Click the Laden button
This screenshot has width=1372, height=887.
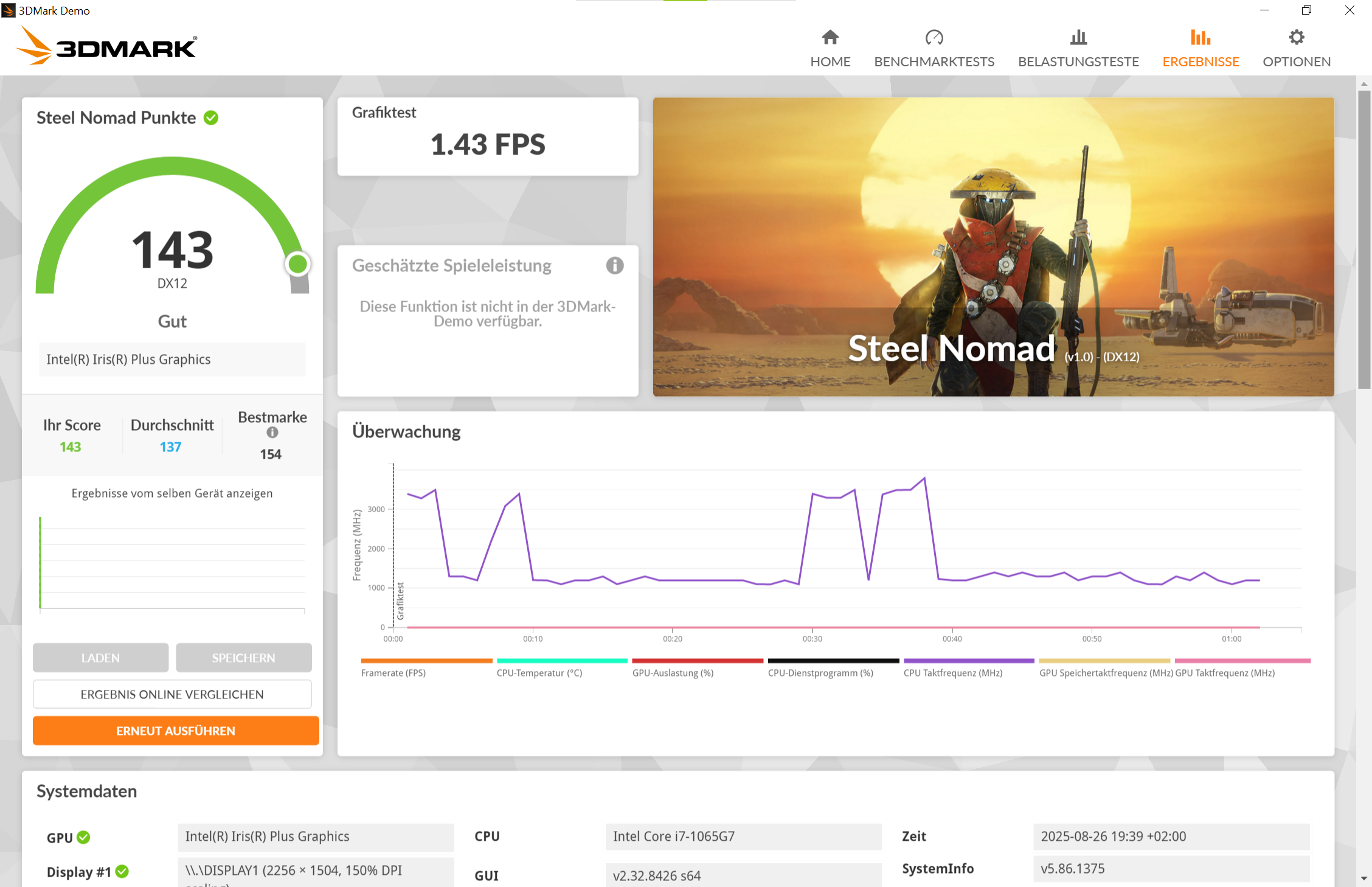[x=100, y=658]
